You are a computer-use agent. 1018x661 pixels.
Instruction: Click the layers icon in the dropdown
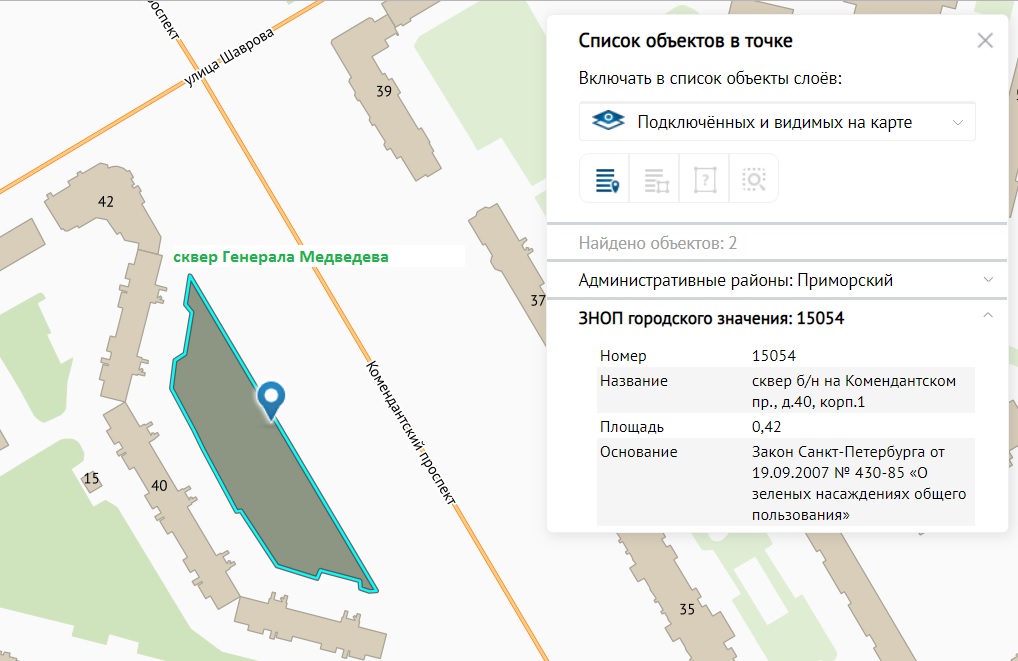[608, 122]
